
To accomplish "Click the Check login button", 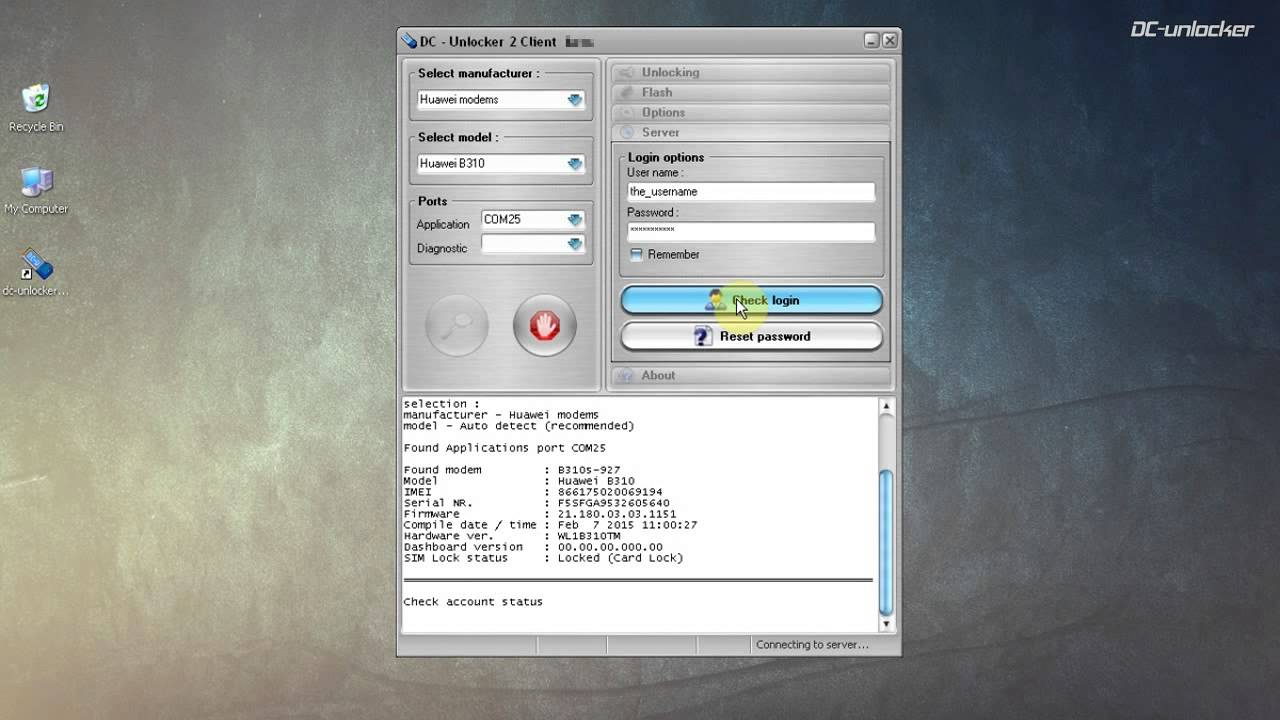I will pos(752,300).
